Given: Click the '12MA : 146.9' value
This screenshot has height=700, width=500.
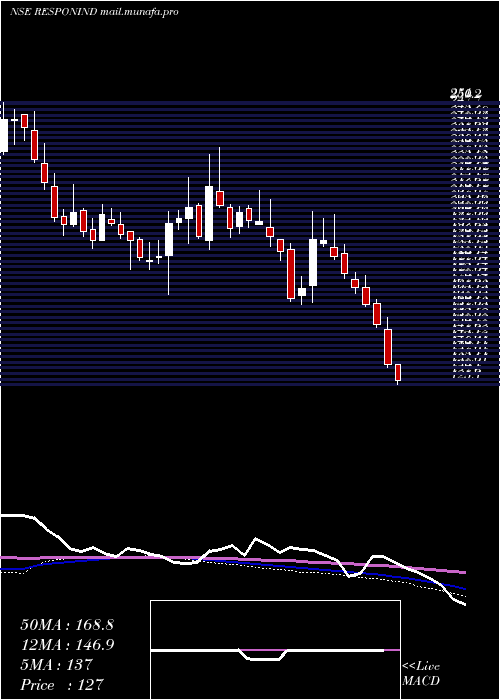Looking at the screenshot, I should tap(67, 645).
